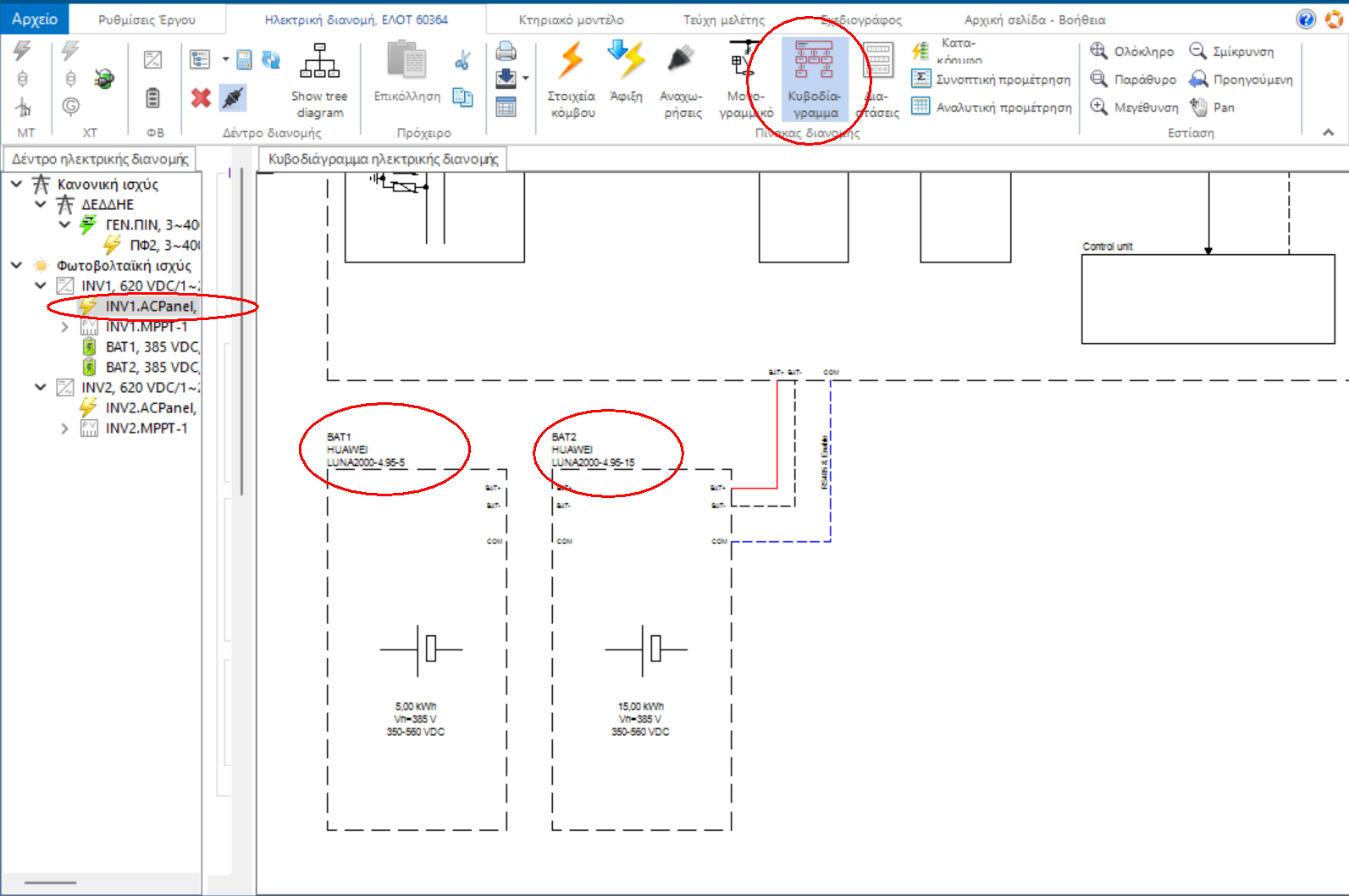
Task: Select the Pan hand tool
Action: pos(1212,108)
